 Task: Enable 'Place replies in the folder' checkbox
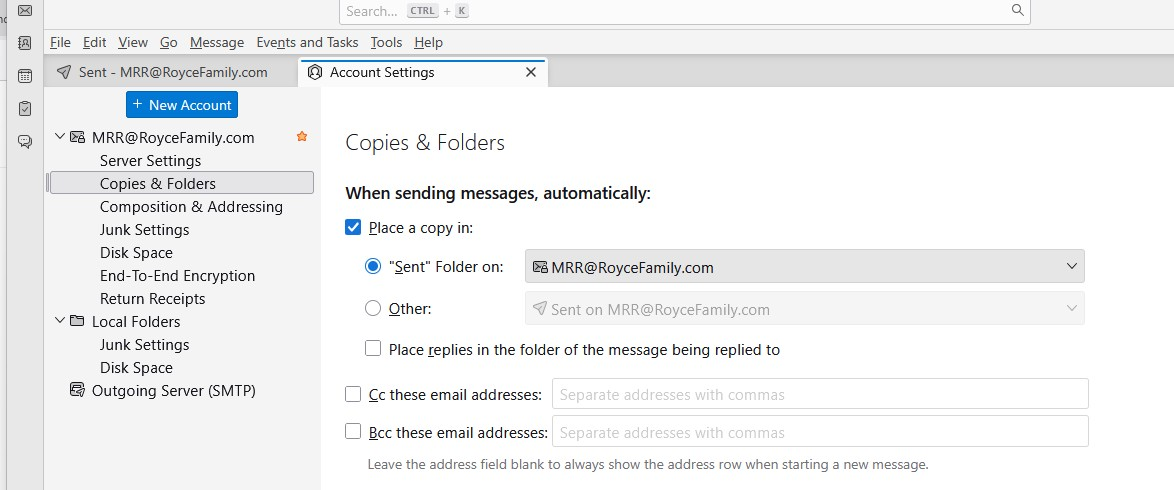(x=373, y=349)
